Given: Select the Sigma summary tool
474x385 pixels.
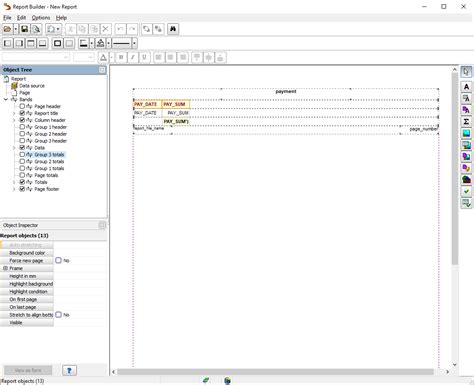Looking at the screenshot, I should coord(466,122).
